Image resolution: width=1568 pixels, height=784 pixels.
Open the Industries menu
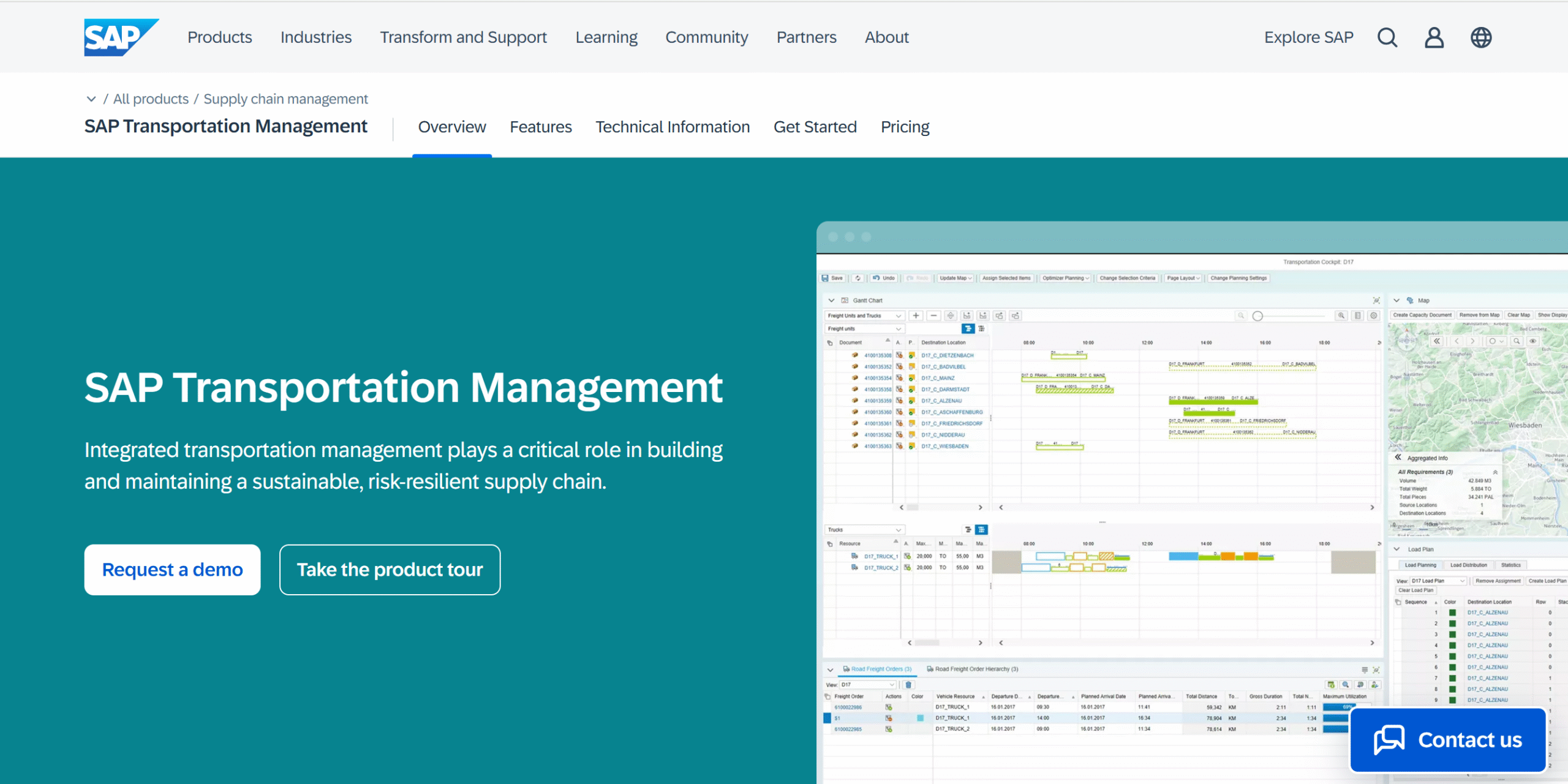[x=316, y=37]
